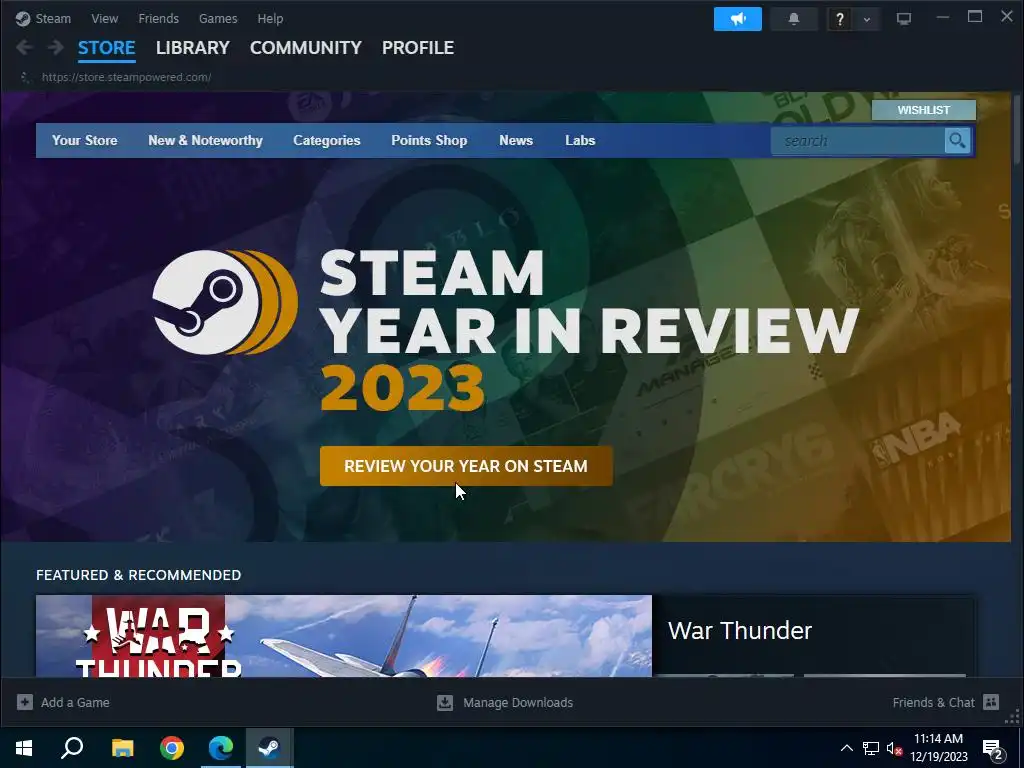Switch to the STORE tab
Viewport: 1024px width, 768px height.
tap(106, 48)
